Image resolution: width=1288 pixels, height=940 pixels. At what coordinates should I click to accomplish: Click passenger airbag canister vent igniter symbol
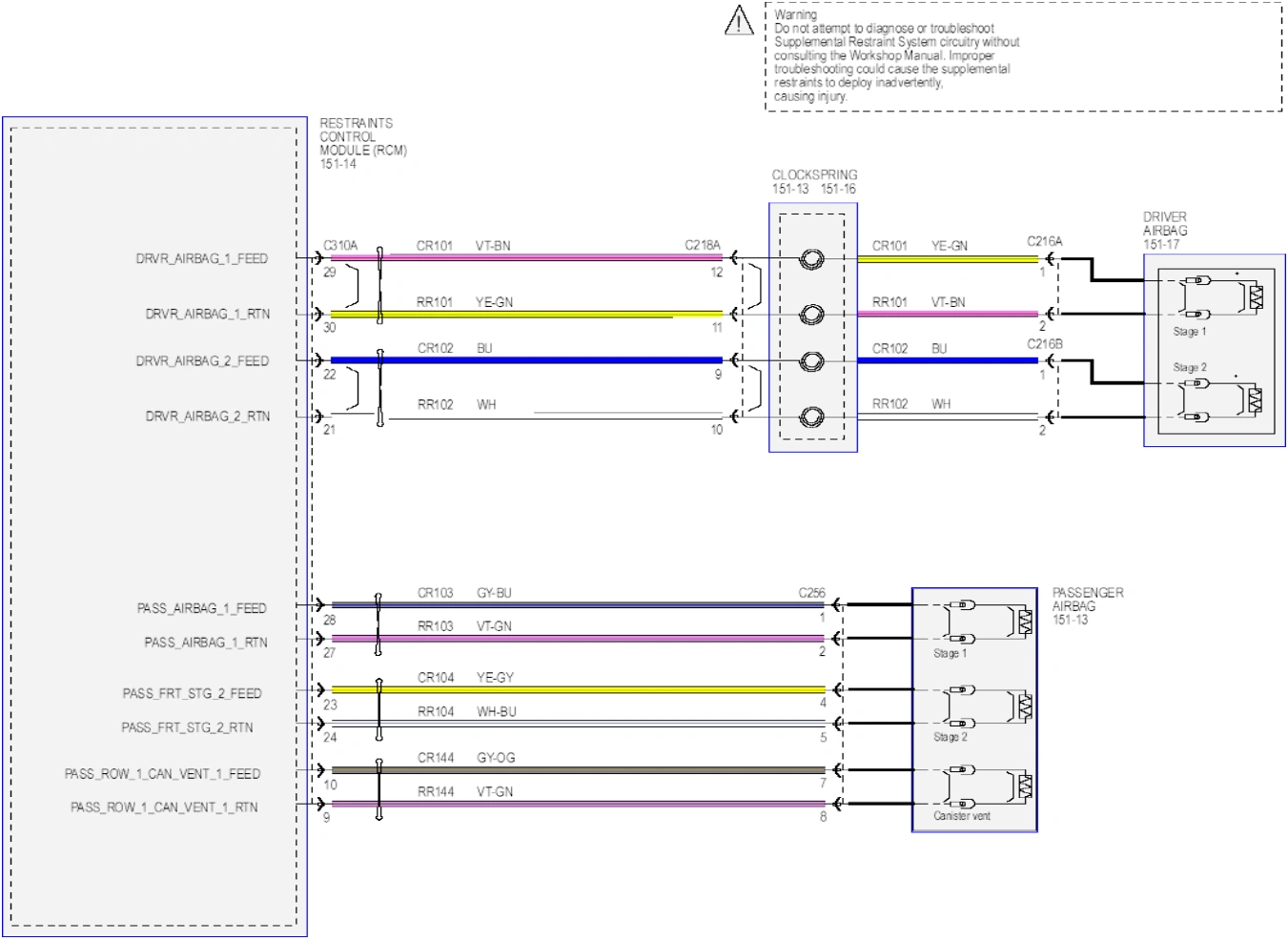point(1025,787)
